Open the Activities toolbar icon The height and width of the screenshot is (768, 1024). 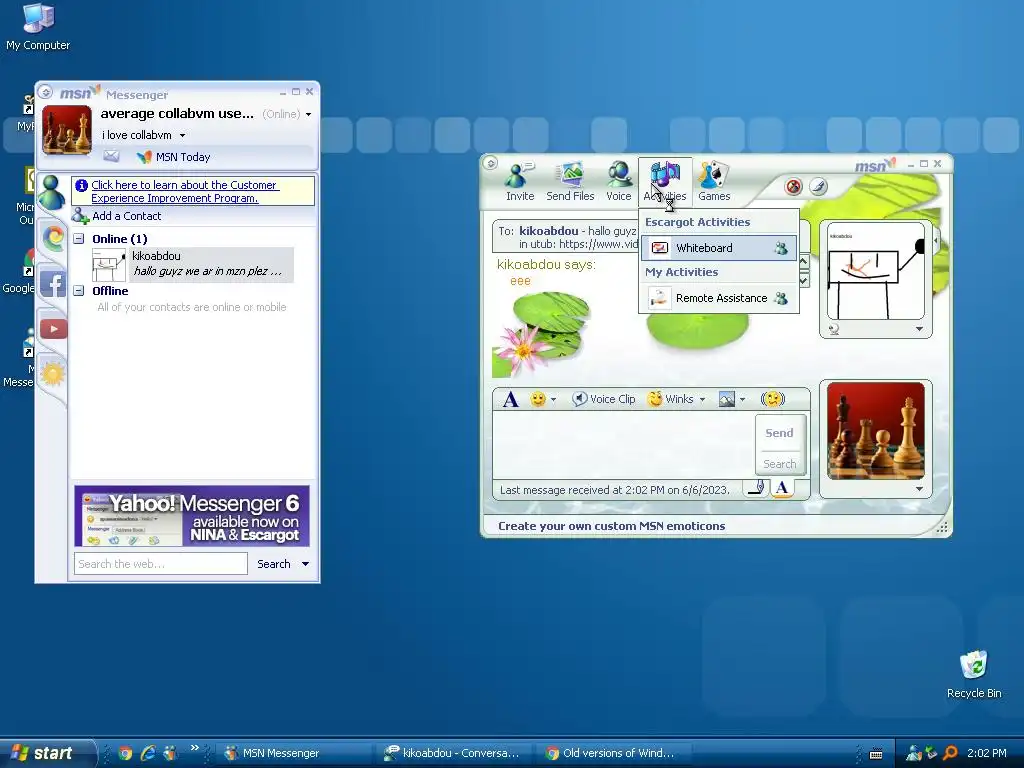pos(665,182)
